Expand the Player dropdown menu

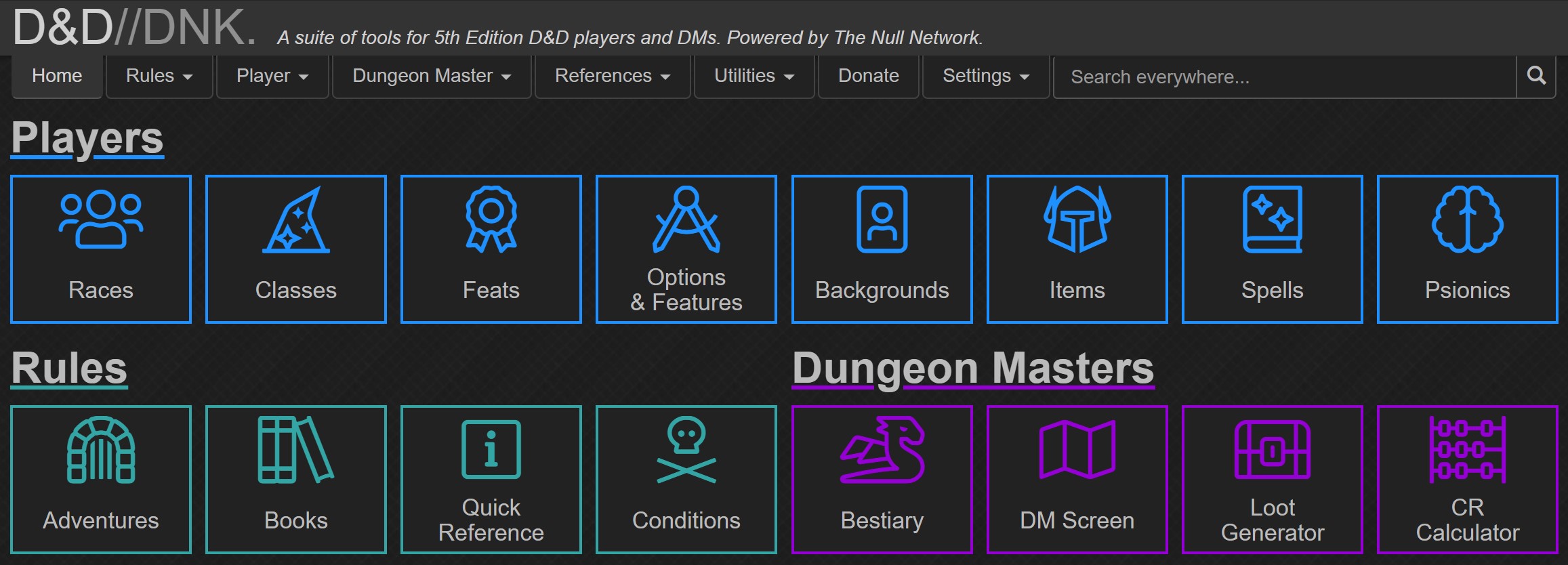(272, 76)
